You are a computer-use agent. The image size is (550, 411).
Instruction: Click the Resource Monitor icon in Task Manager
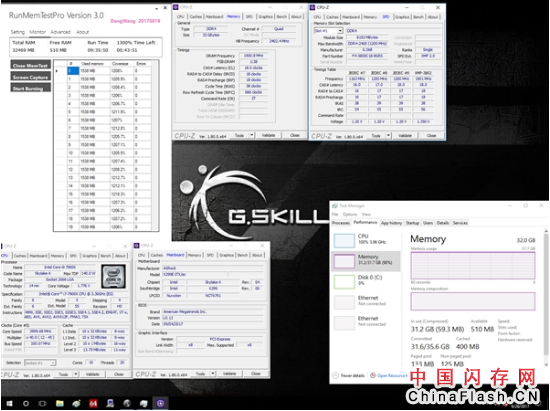click(x=373, y=376)
